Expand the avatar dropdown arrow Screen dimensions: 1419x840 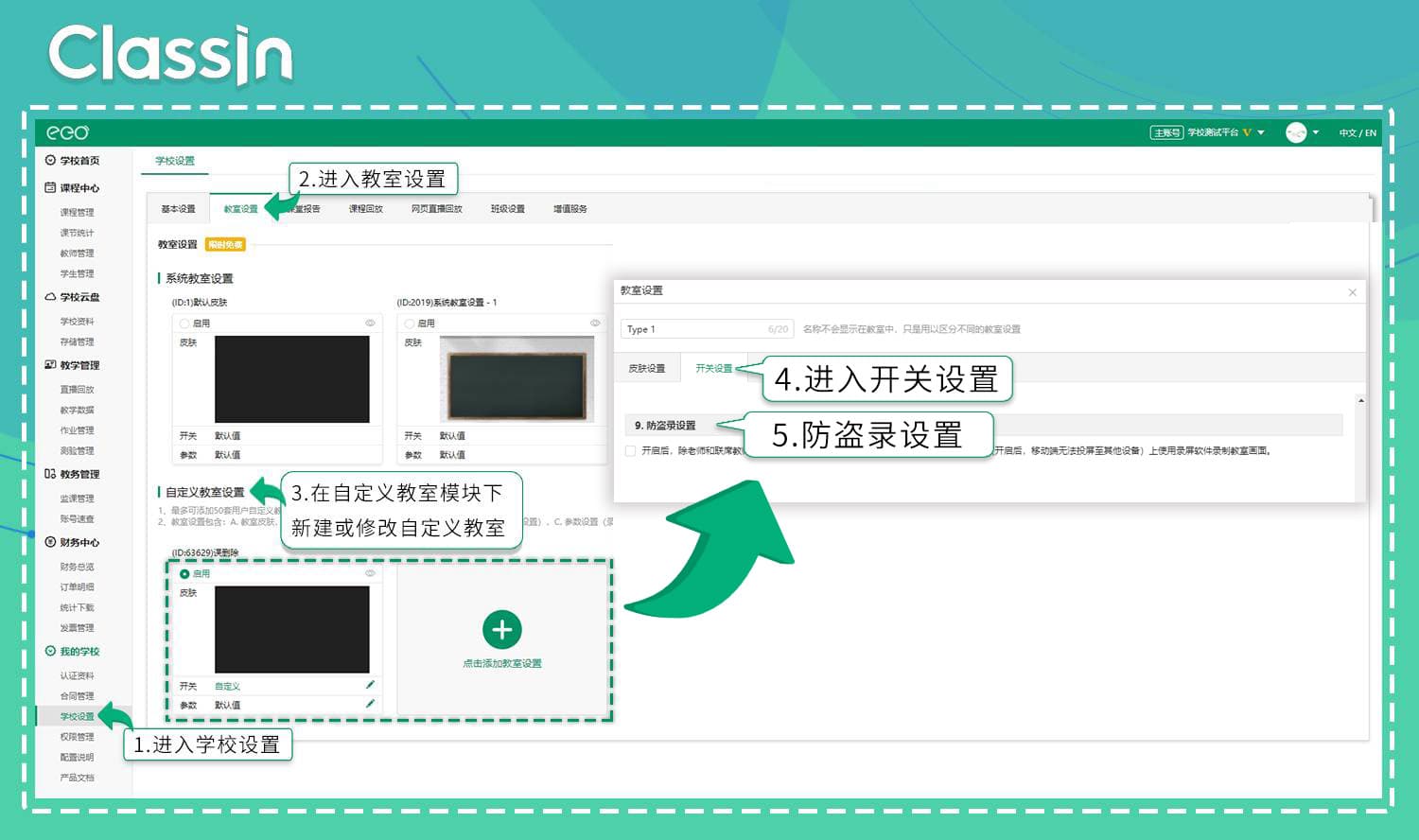pos(1316,132)
